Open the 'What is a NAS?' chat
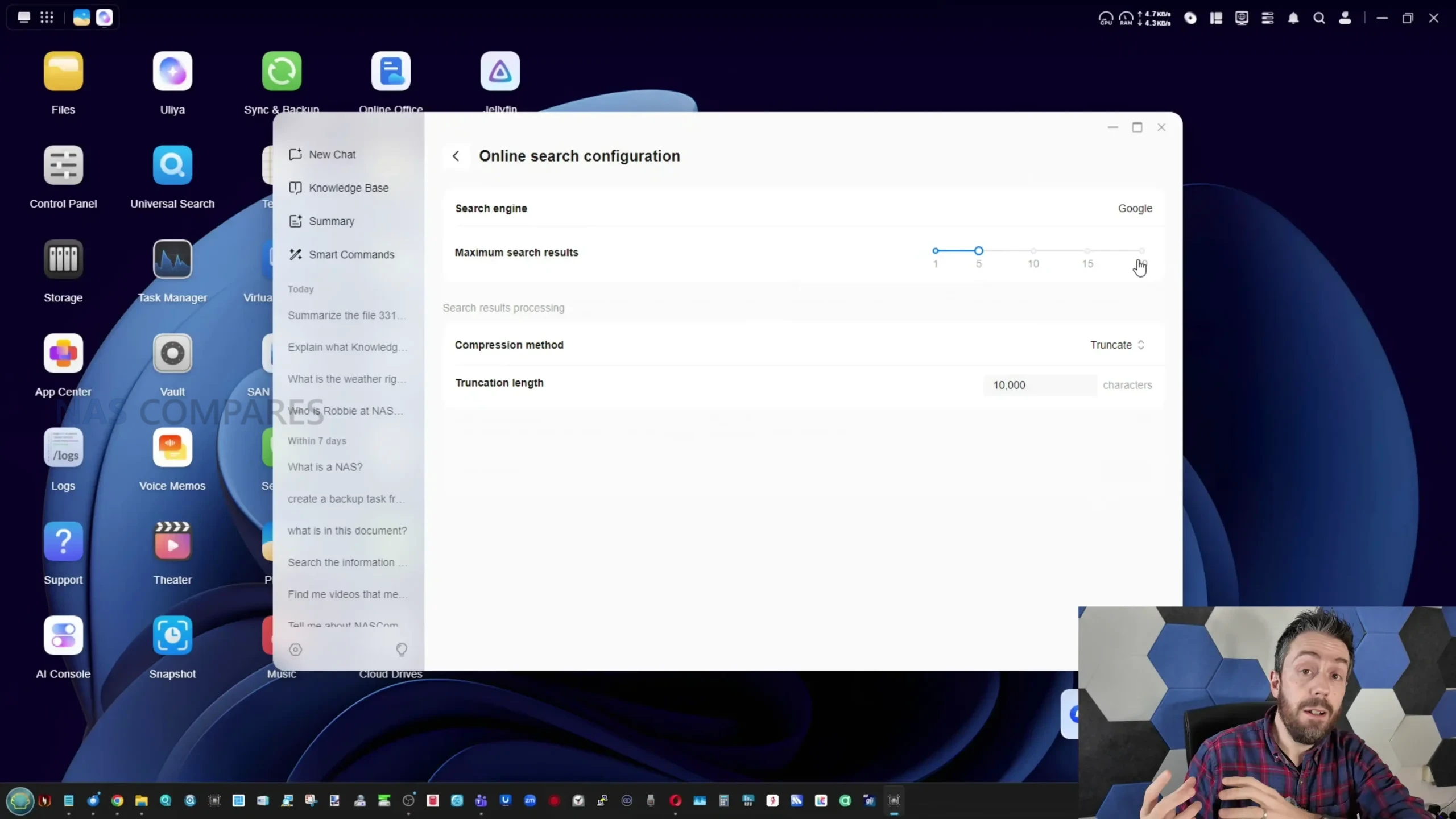Viewport: 1456px width, 819px height. coord(325,467)
